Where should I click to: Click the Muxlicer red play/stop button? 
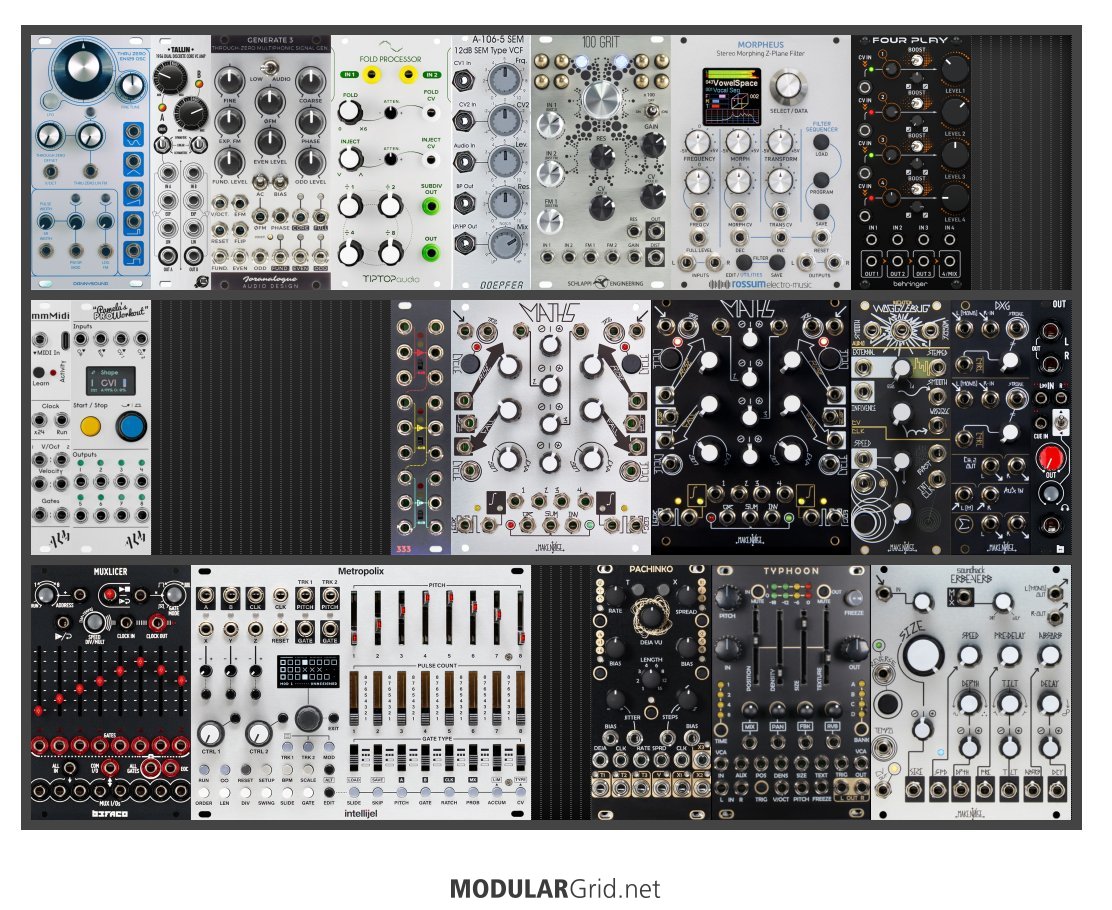pyautogui.click(x=109, y=594)
